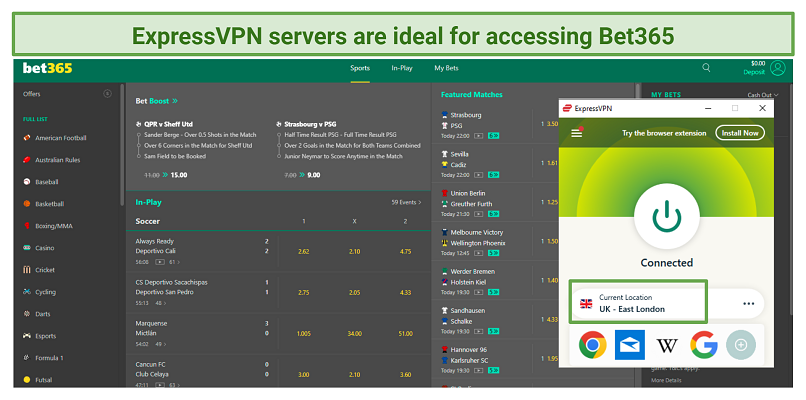The image size is (806, 400).
Task: Select odds 3.00 for Cancun FC
Action: [303, 375]
